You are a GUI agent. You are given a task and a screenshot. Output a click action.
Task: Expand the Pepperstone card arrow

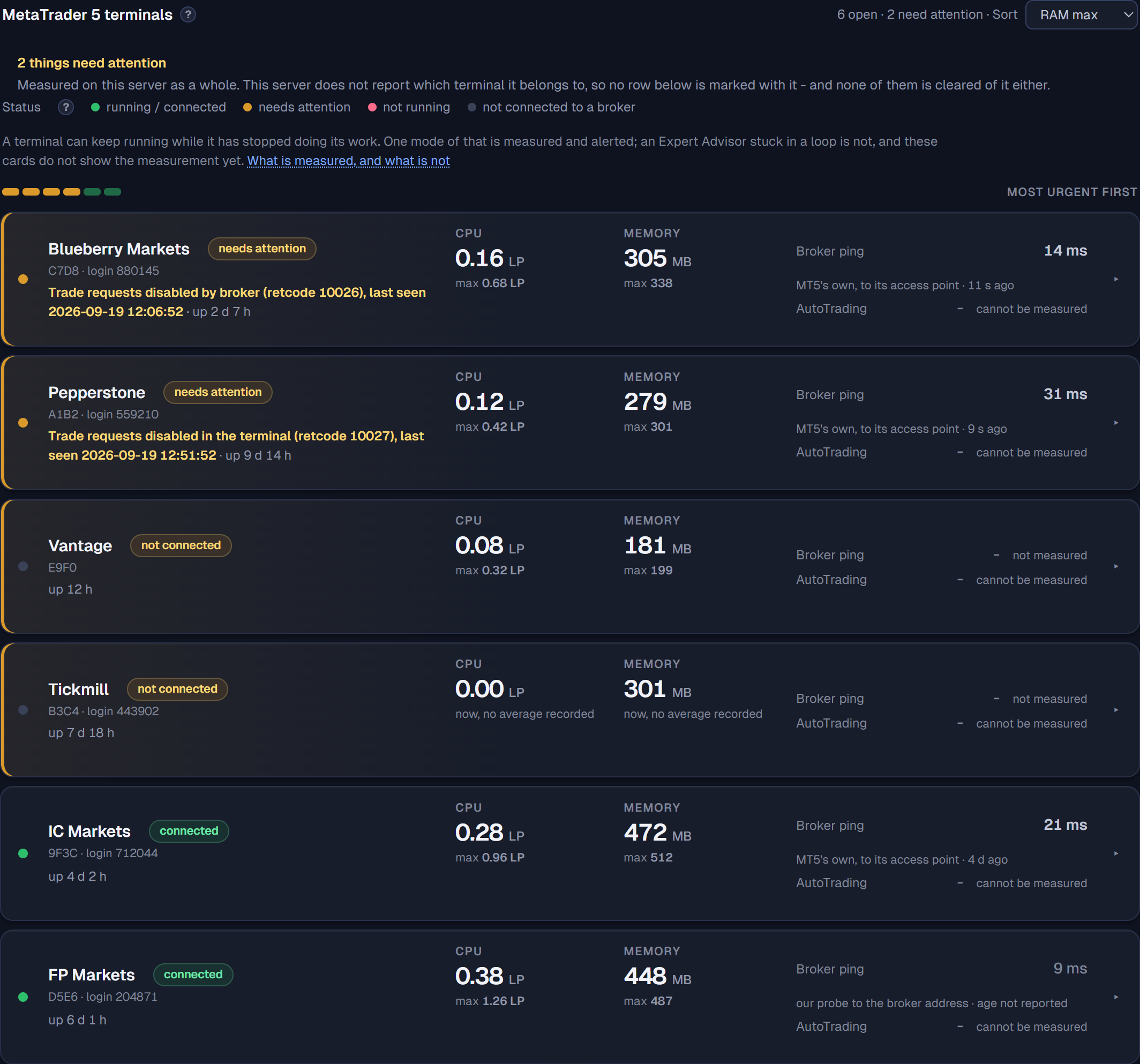click(1116, 423)
